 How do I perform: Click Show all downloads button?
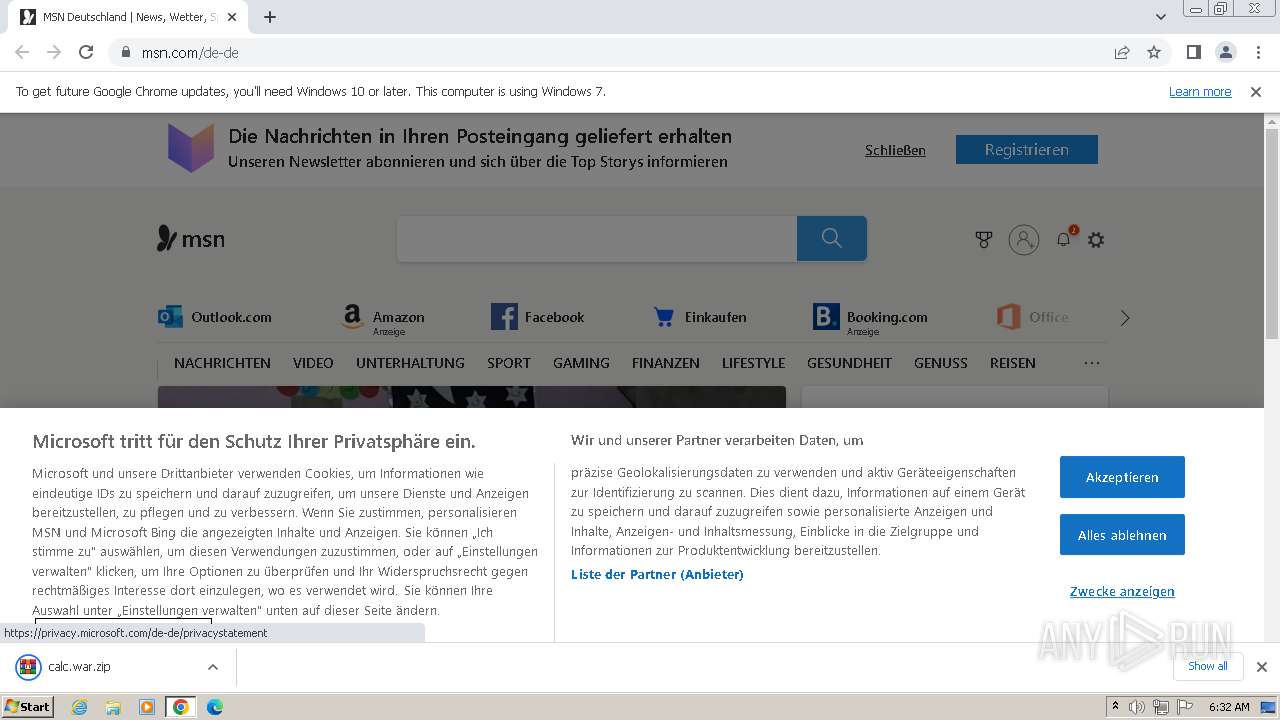click(x=1208, y=666)
